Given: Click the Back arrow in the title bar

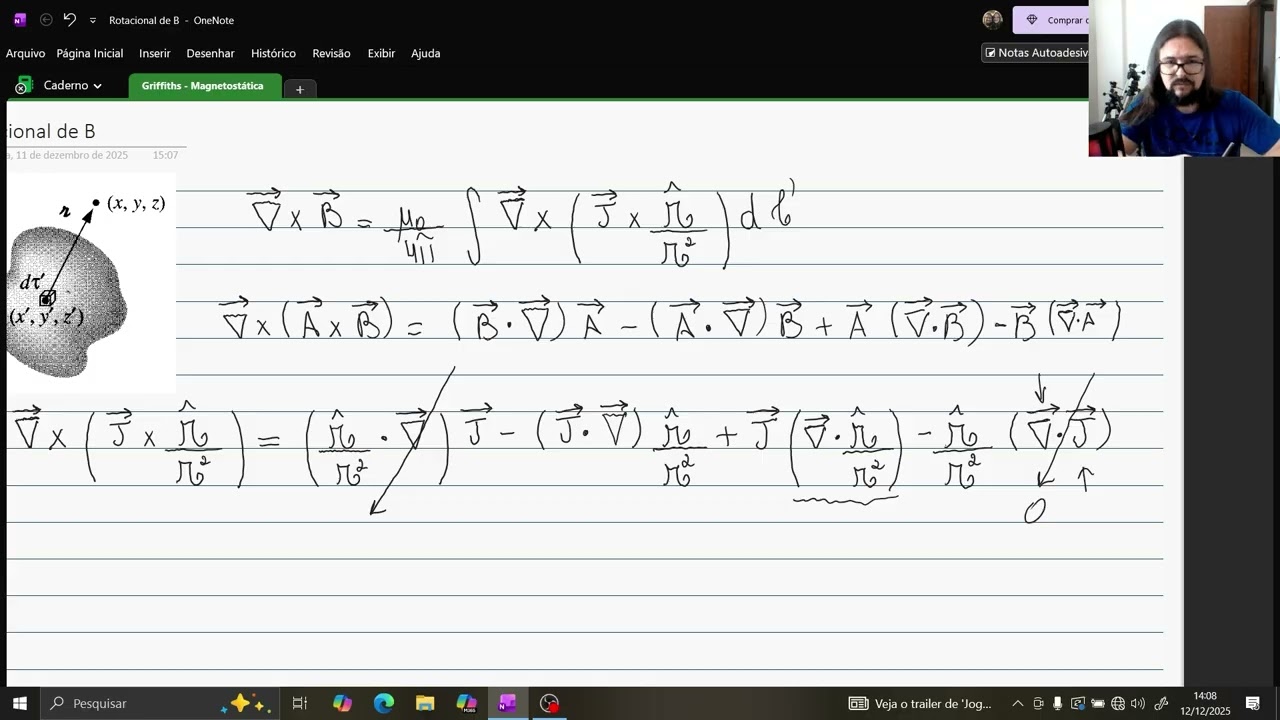Looking at the screenshot, I should click(46, 20).
